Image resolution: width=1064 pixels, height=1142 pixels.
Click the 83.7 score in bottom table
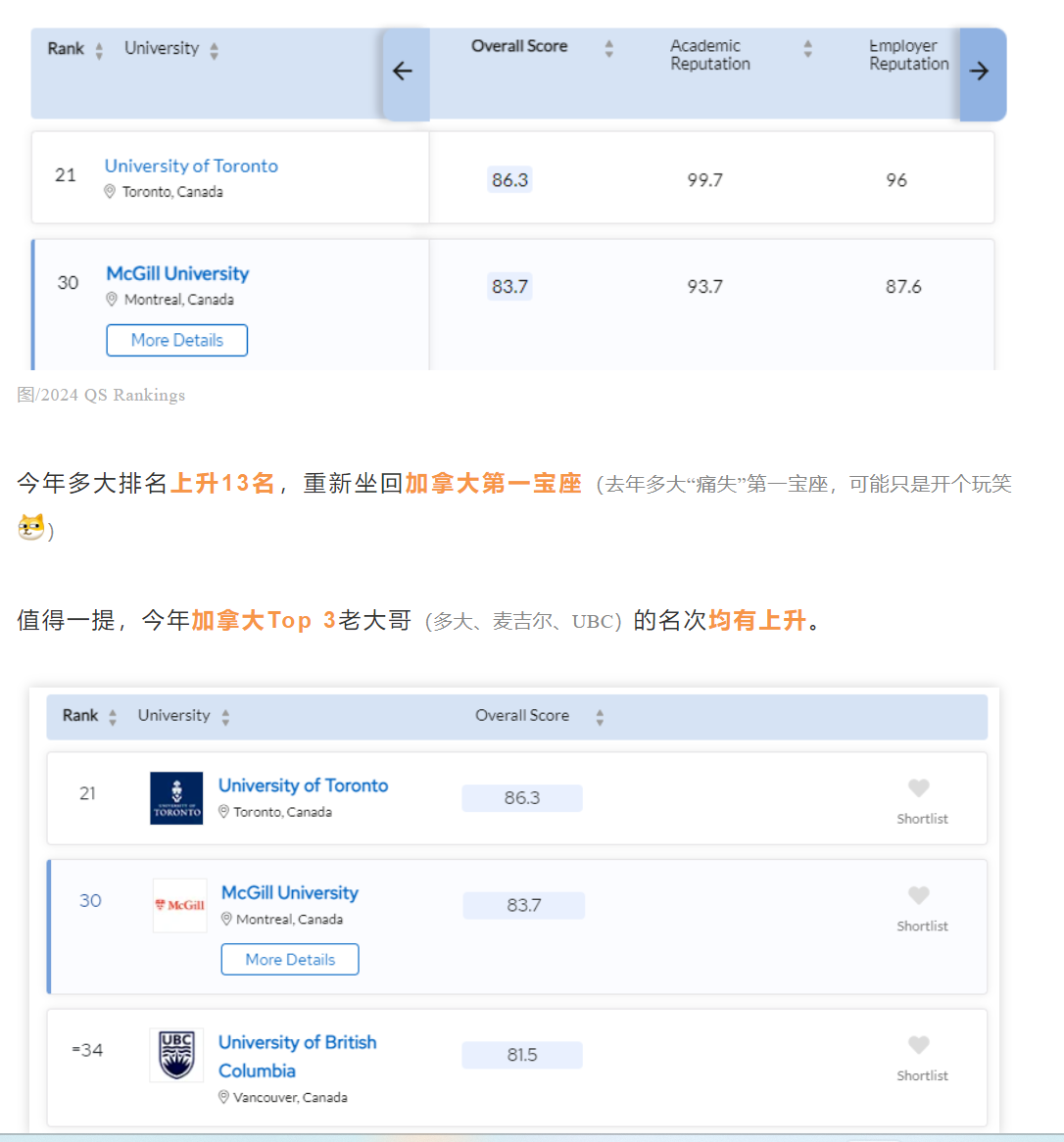[x=524, y=905]
